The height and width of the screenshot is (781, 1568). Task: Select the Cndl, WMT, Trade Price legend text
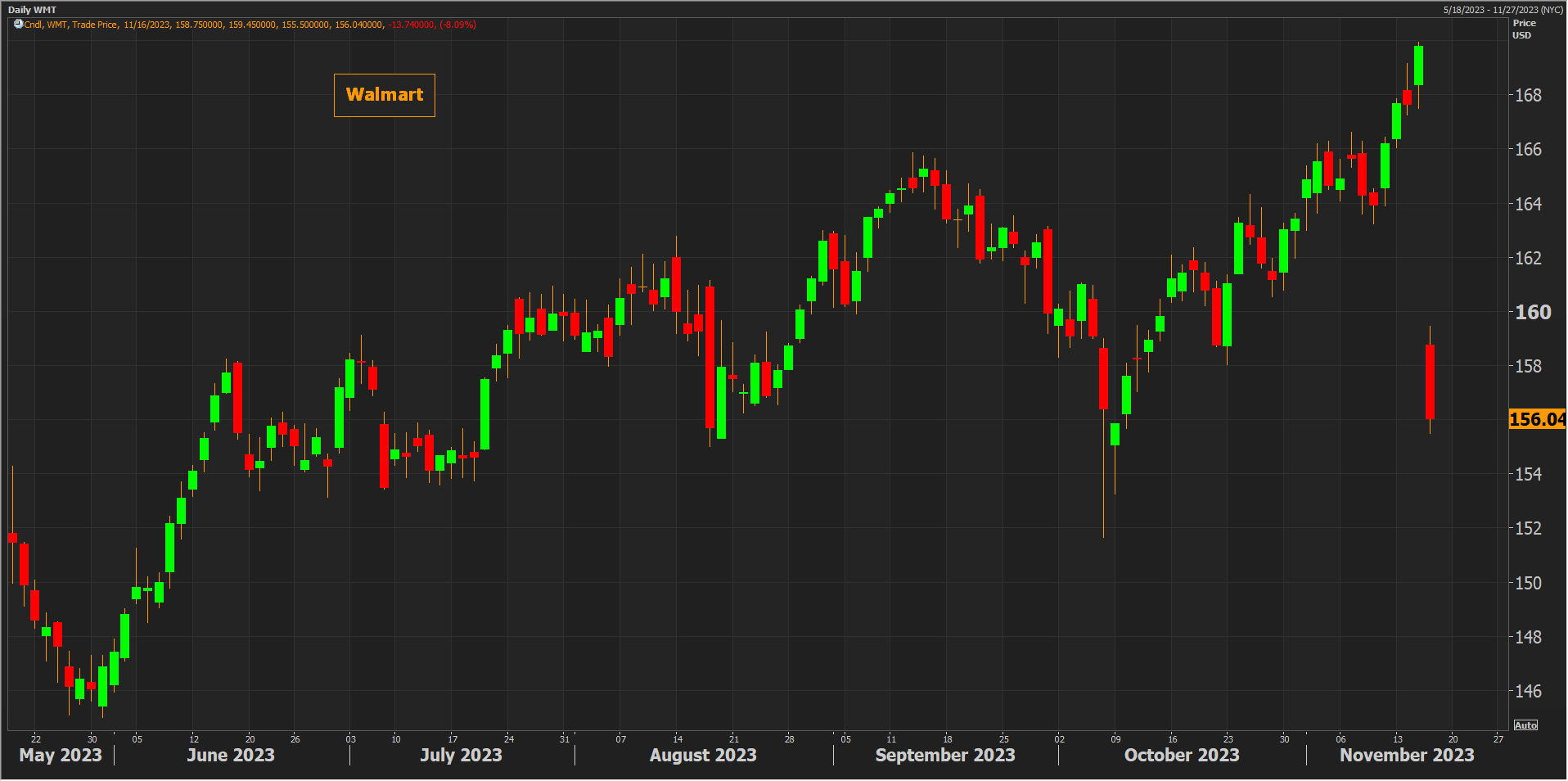(x=70, y=25)
